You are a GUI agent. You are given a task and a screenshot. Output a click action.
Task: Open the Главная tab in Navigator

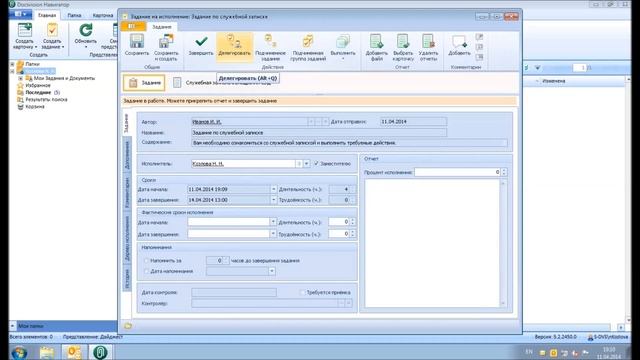(x=47, y=16)
